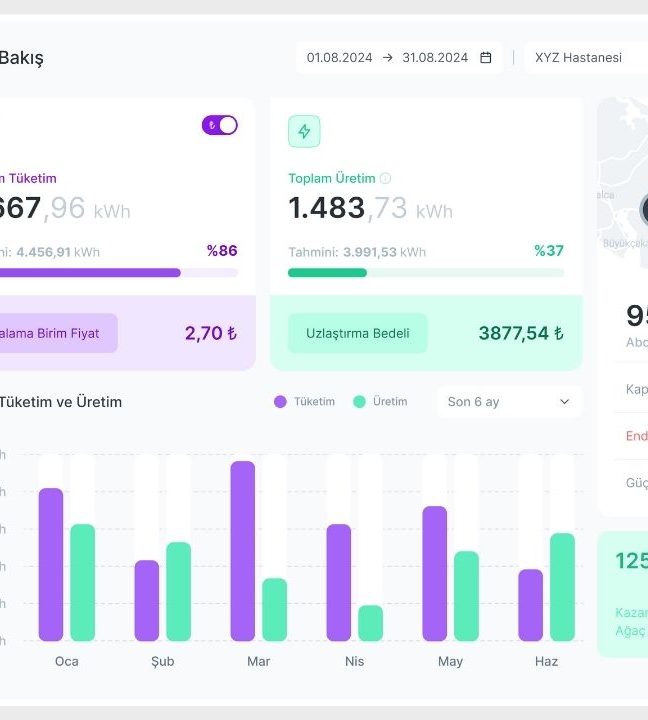Select the May green production bar
Image resolution: width=648 pixels, height=720 pixels.
(x=467, y=596)
